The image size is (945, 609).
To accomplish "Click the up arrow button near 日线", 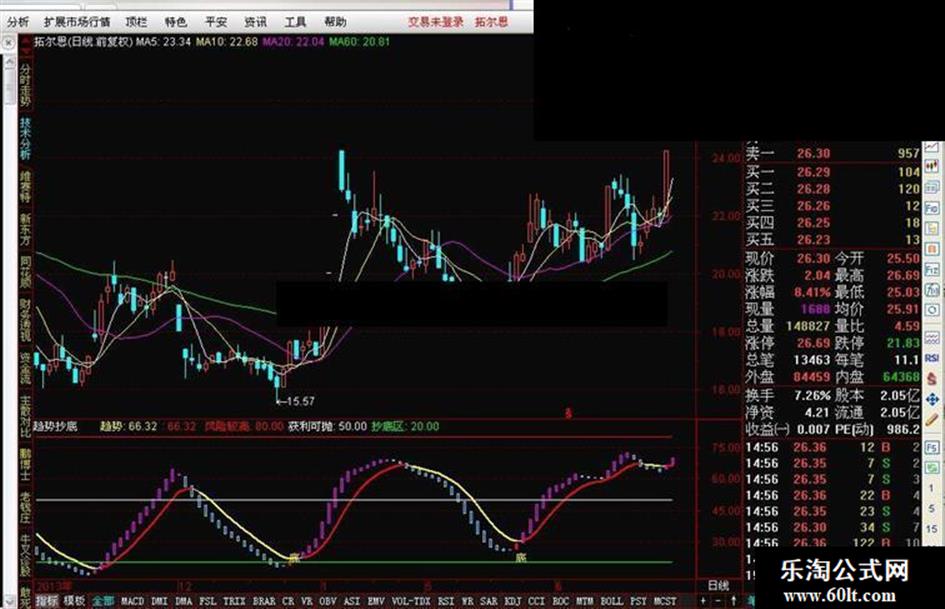I will (733, 601).
